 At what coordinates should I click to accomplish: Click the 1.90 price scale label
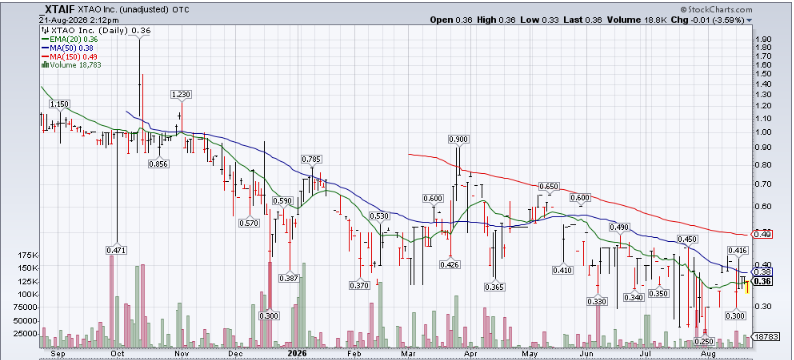pos(763,39)
